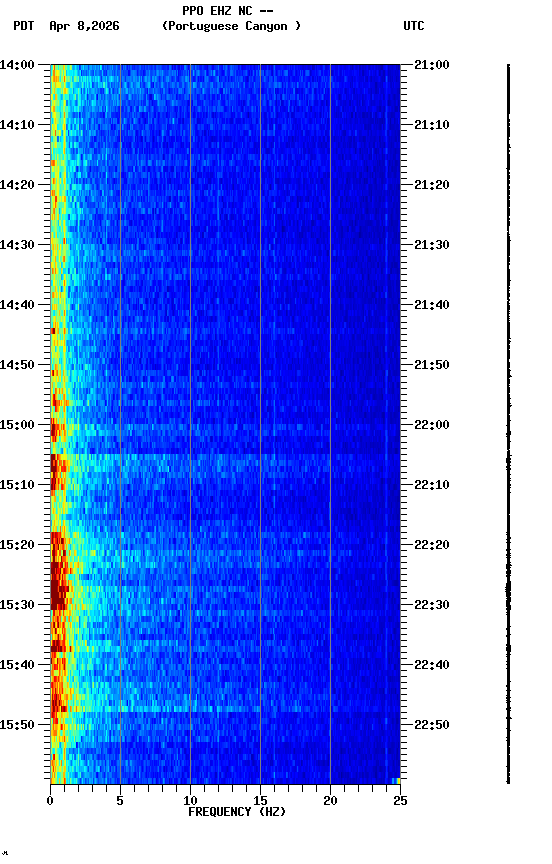This screenshot has height=864, width=552.
Task: Click the '15:50' PDT time label
Action: pos(17,725)
